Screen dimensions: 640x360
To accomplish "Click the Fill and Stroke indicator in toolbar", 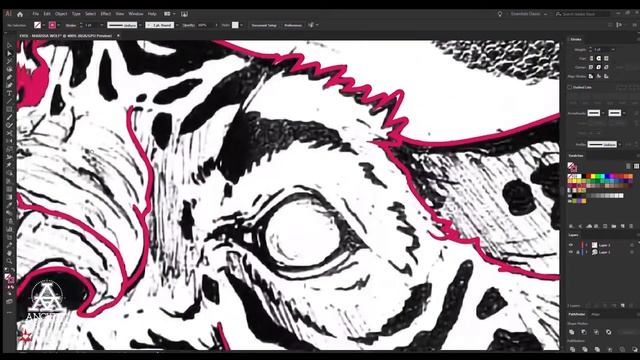I will click(x=9, y=279).
